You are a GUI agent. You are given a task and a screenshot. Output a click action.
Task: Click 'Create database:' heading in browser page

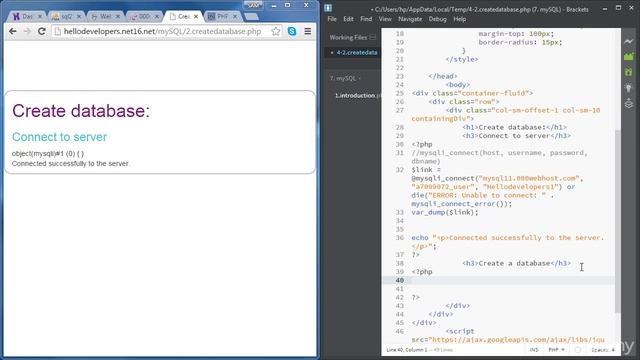click(x=81, y=111)
